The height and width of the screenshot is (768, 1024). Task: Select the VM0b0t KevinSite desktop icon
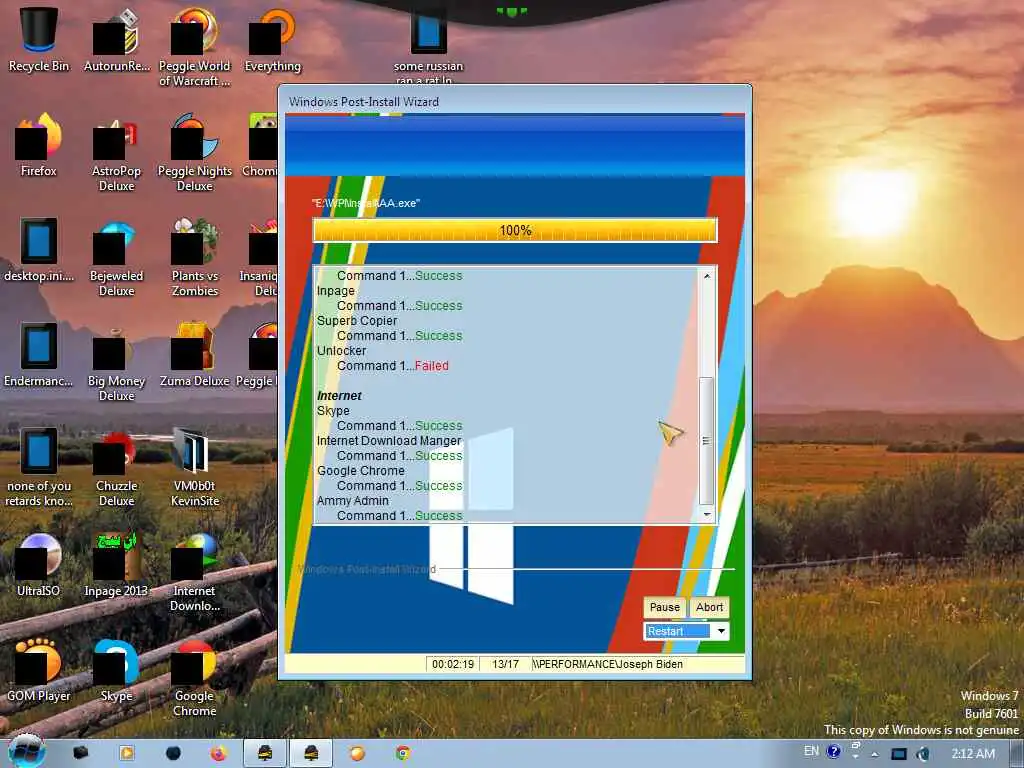tap(195, 467)
